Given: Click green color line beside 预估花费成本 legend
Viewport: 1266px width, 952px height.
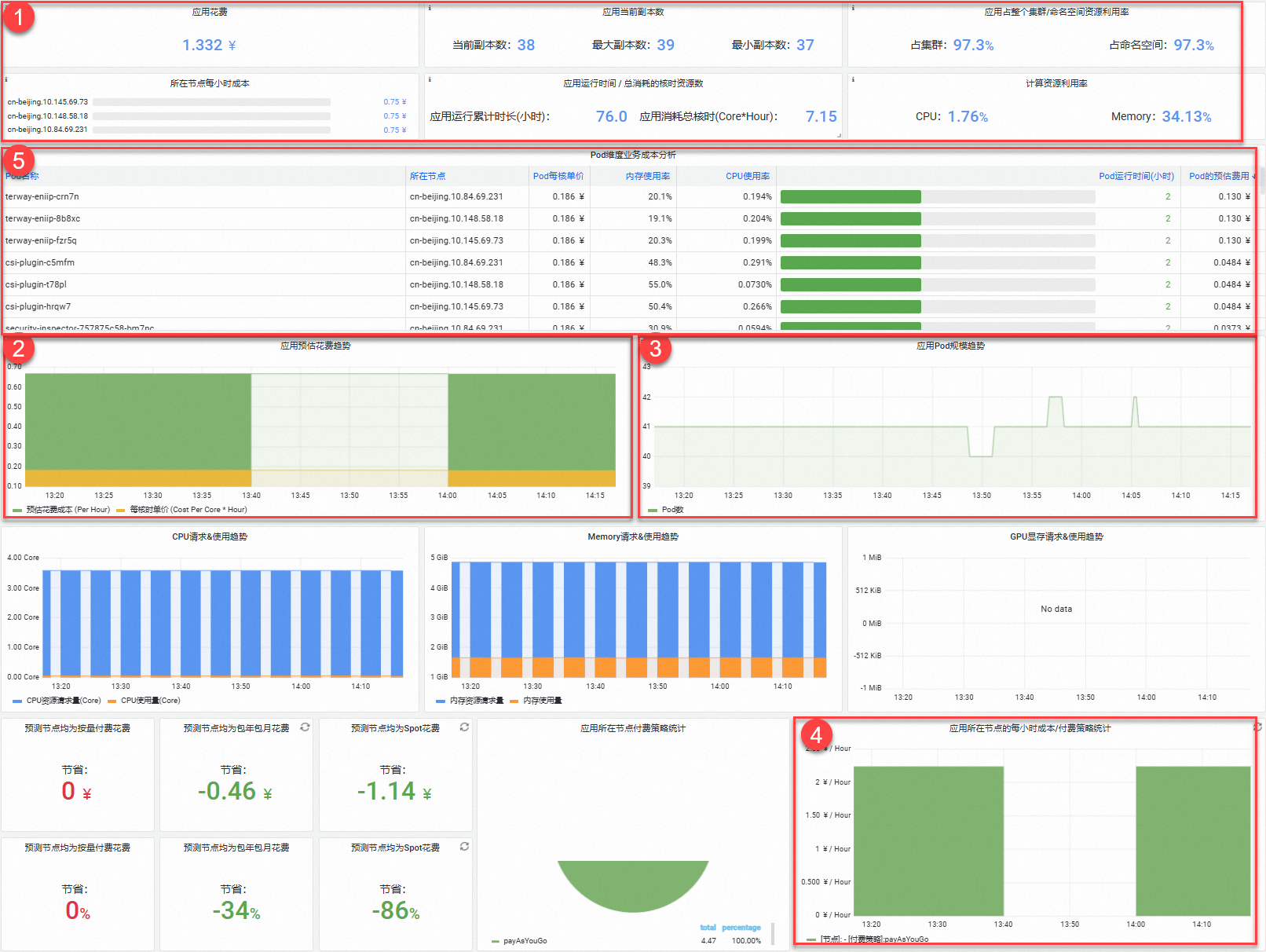Looking at the screenshot, I should (x=17, y=511).
